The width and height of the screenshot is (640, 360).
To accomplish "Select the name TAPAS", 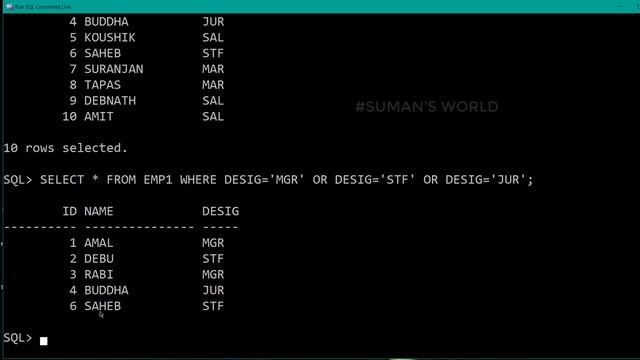I will tap(102, 85).
